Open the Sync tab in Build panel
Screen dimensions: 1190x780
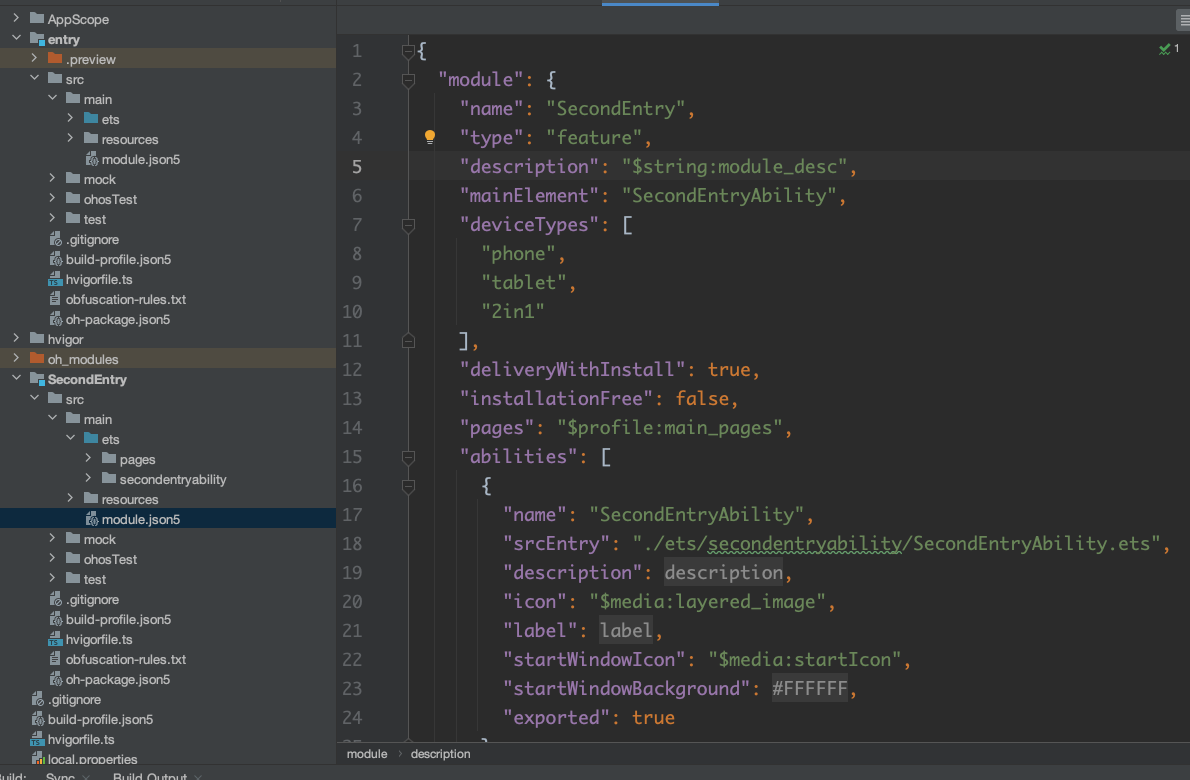[60, 776]
